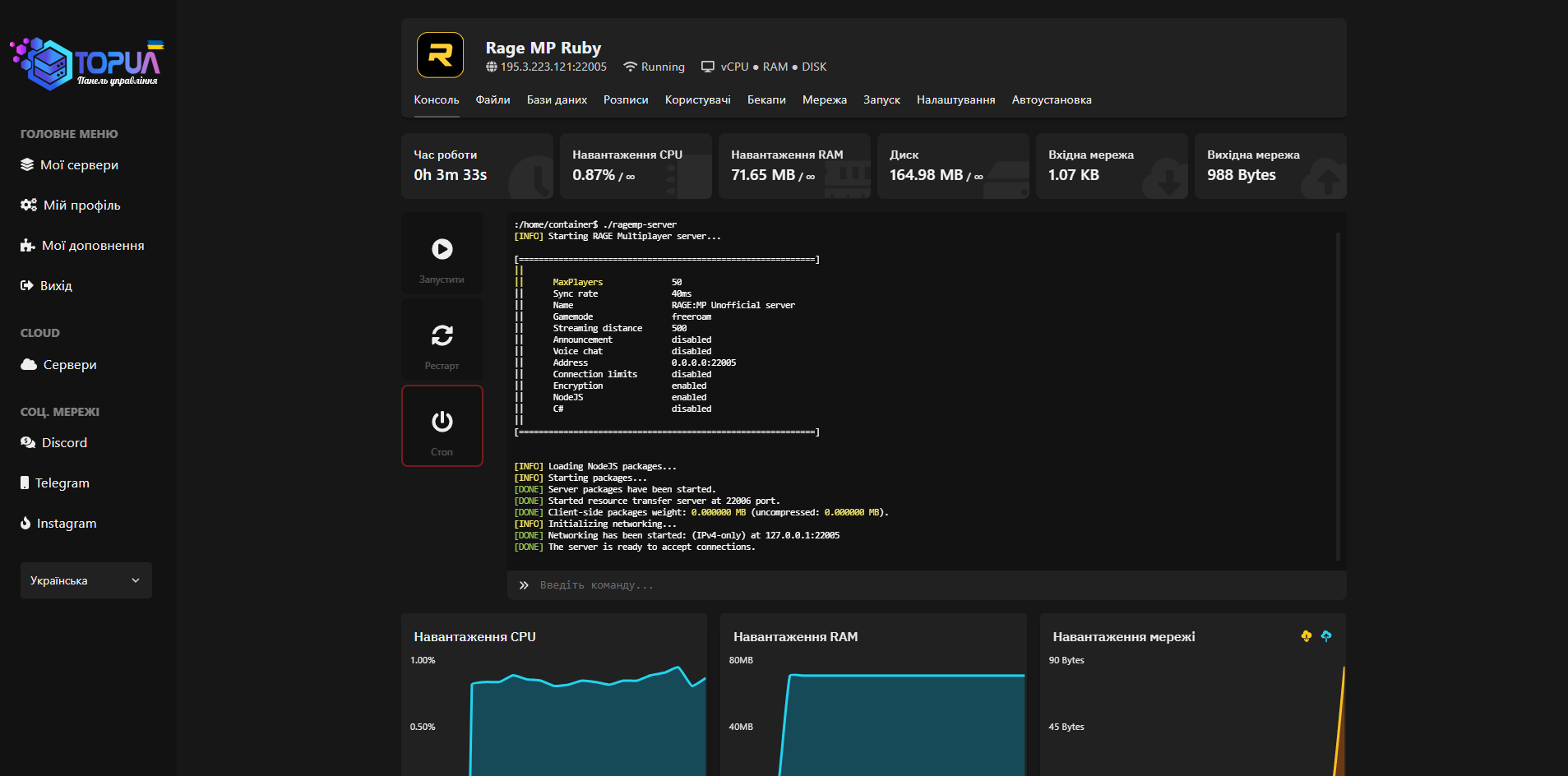Click the yellow download network legend icon
The height and width of the screenshot is (776, 1568).
tap(1306, 636)
